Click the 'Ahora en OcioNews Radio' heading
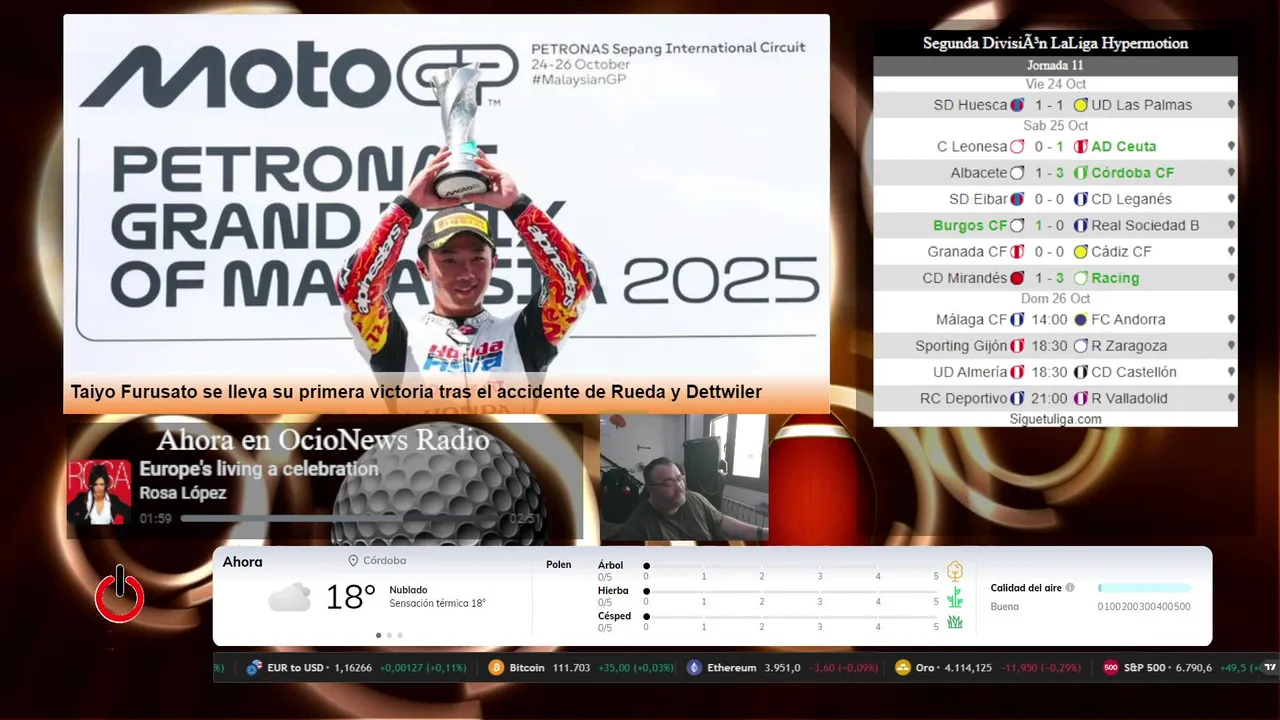The image size is (1280, 720). tap(323, 440)
